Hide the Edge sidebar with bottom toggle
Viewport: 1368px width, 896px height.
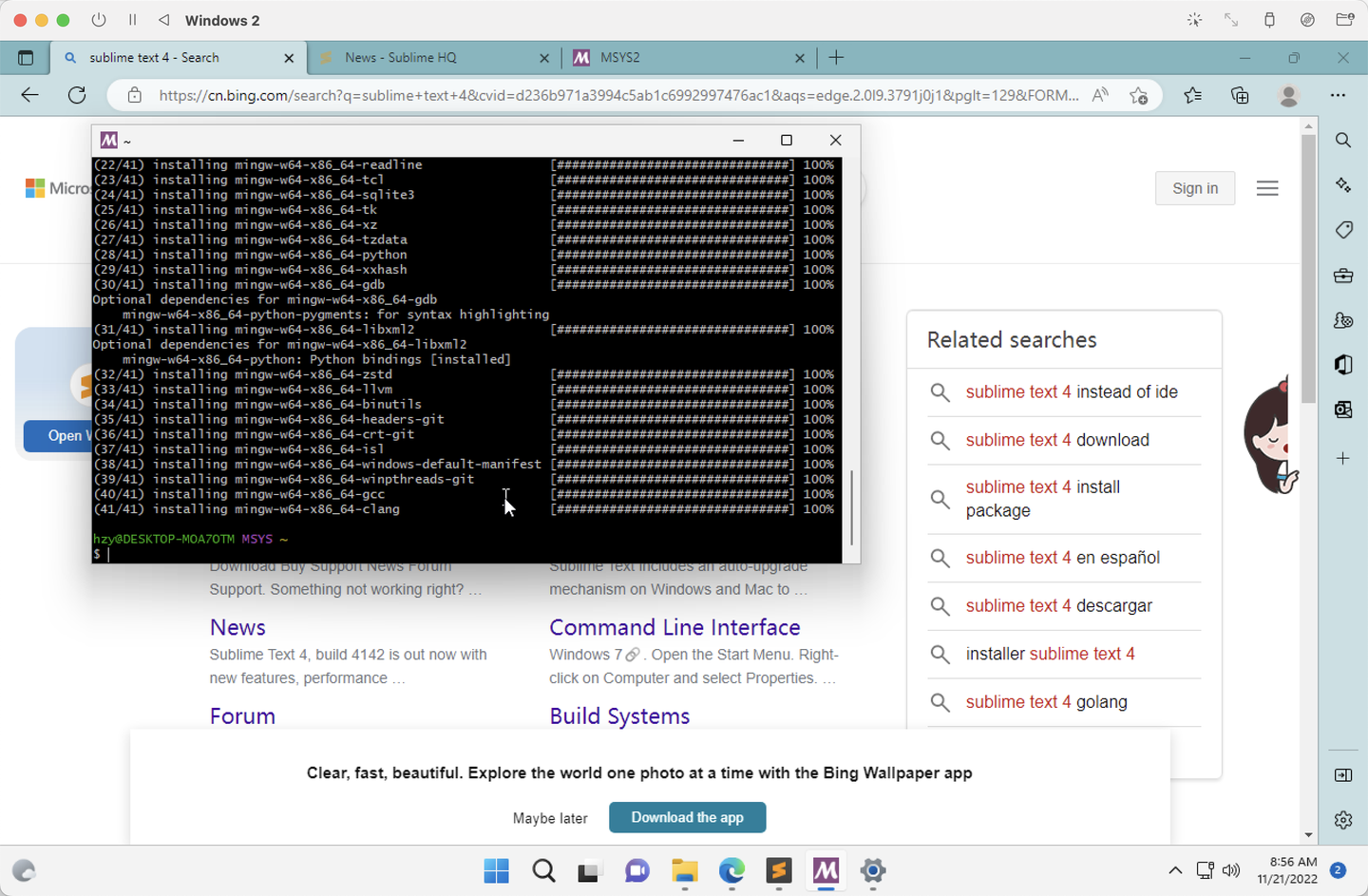1343,774
